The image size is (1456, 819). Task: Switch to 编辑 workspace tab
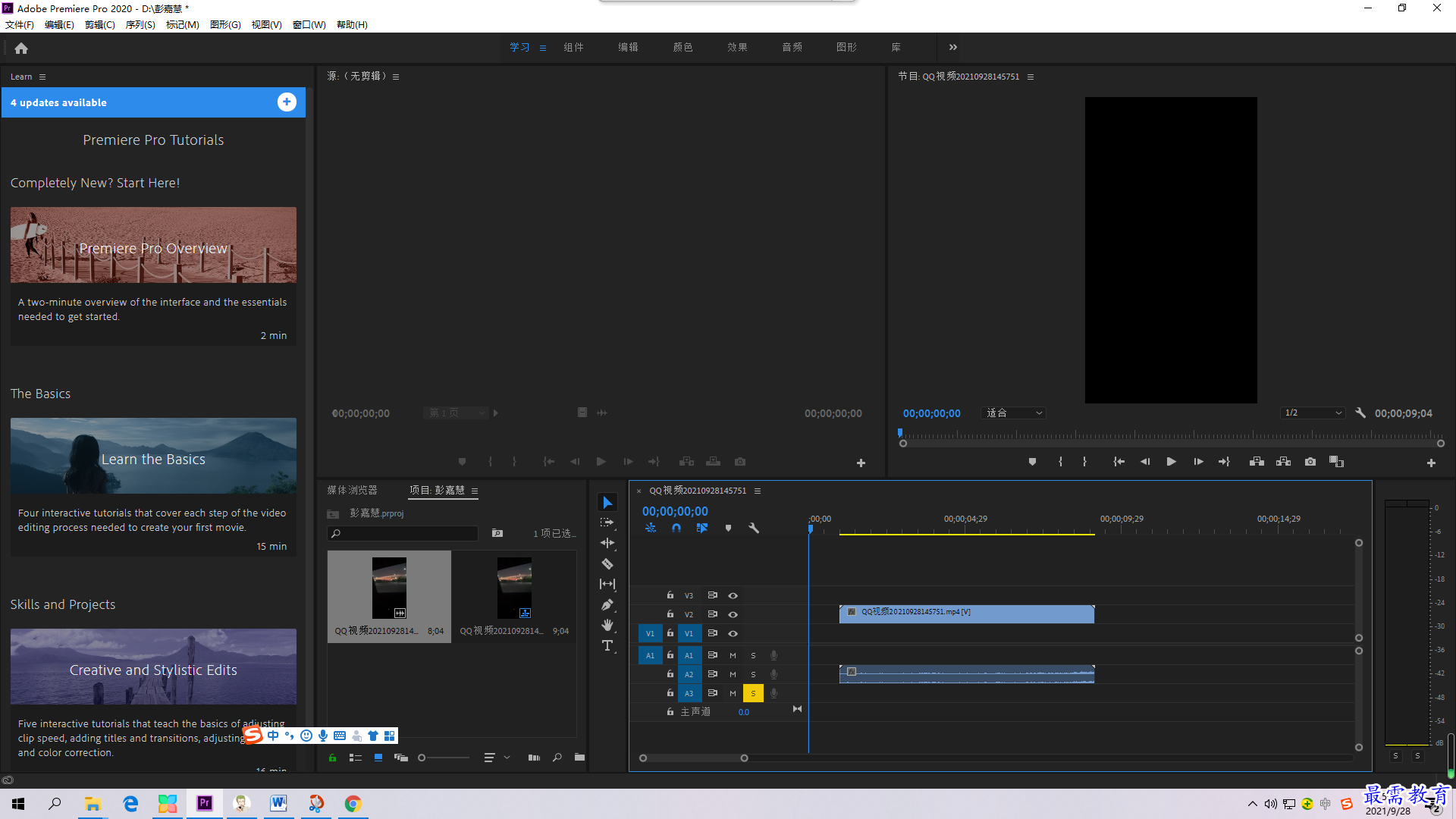(628, 47)
